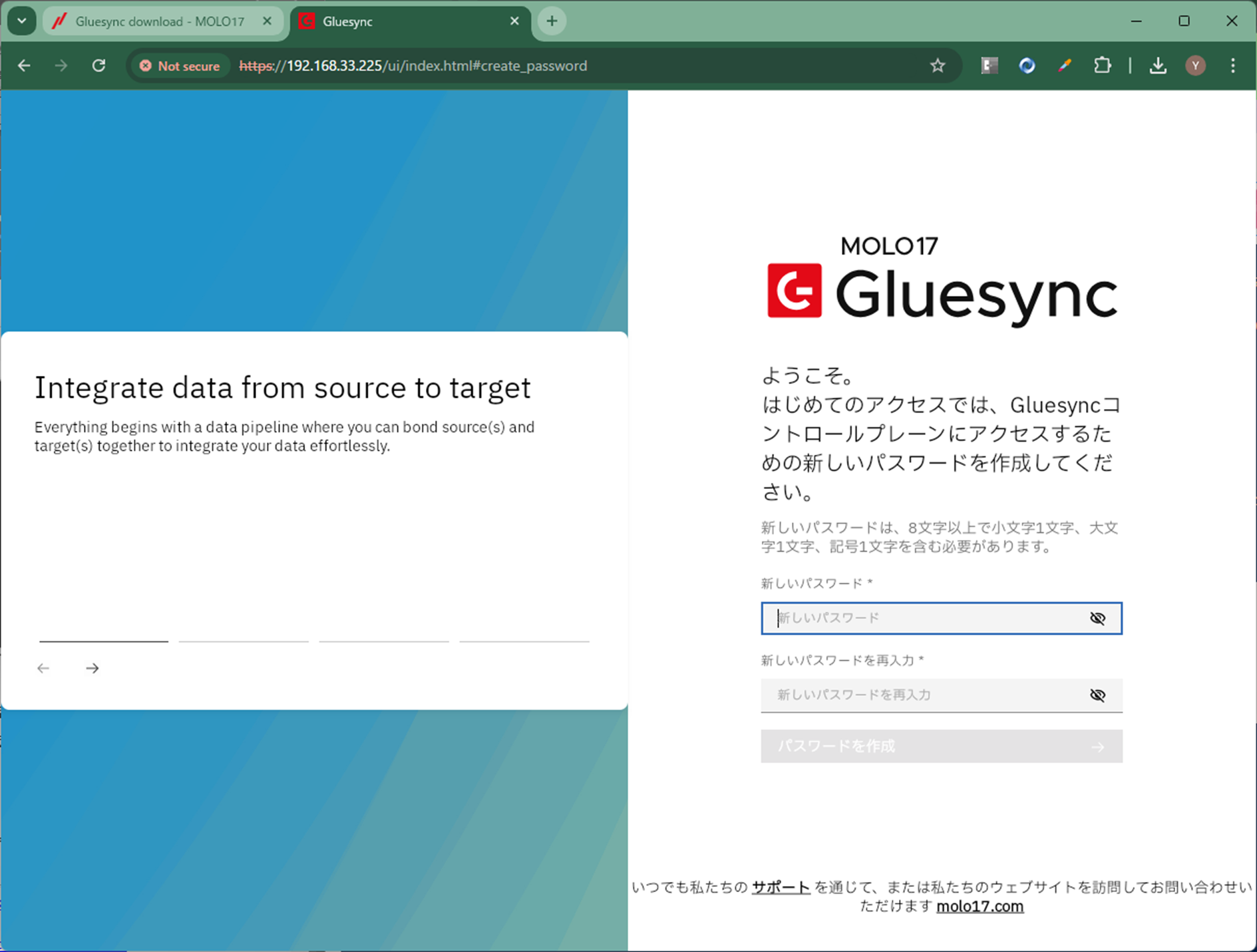The width and height of the screenshot is (1257, 952).
Task: Toggle visibility of the new password field
Action: [x=1097, y=619]
